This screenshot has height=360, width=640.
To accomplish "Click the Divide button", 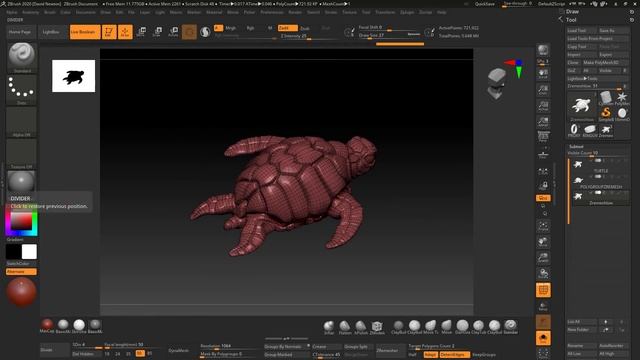I will coord(55,350).
